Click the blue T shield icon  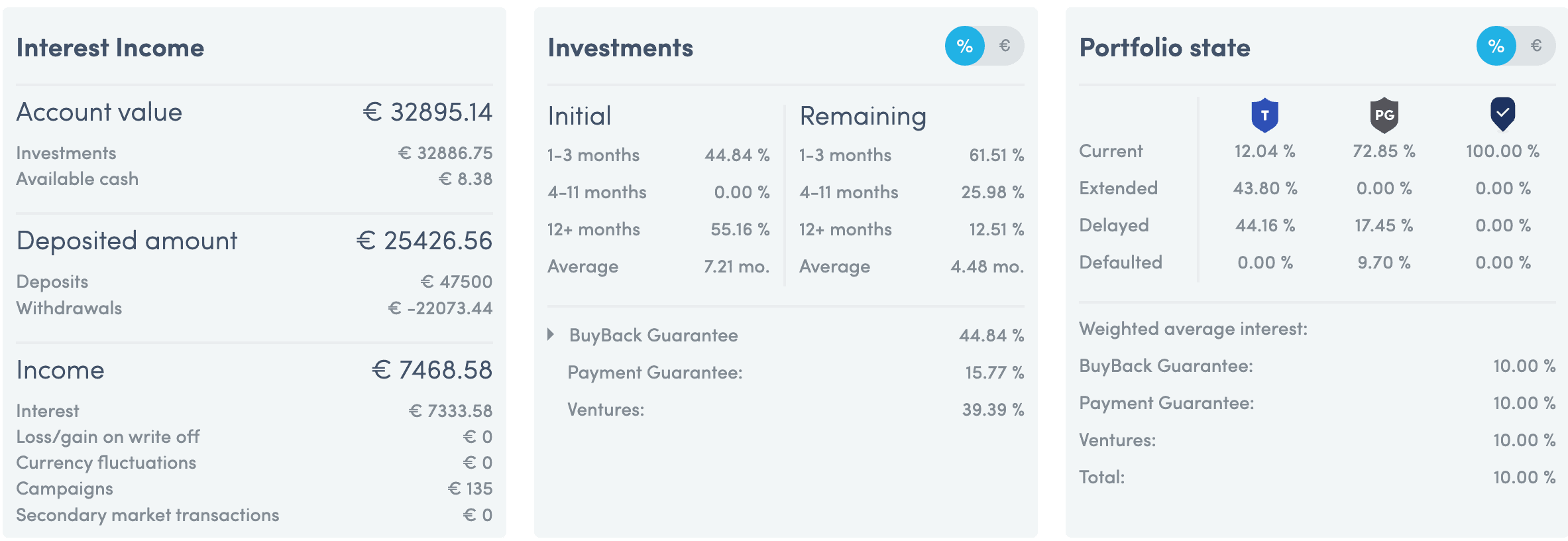1264,115
